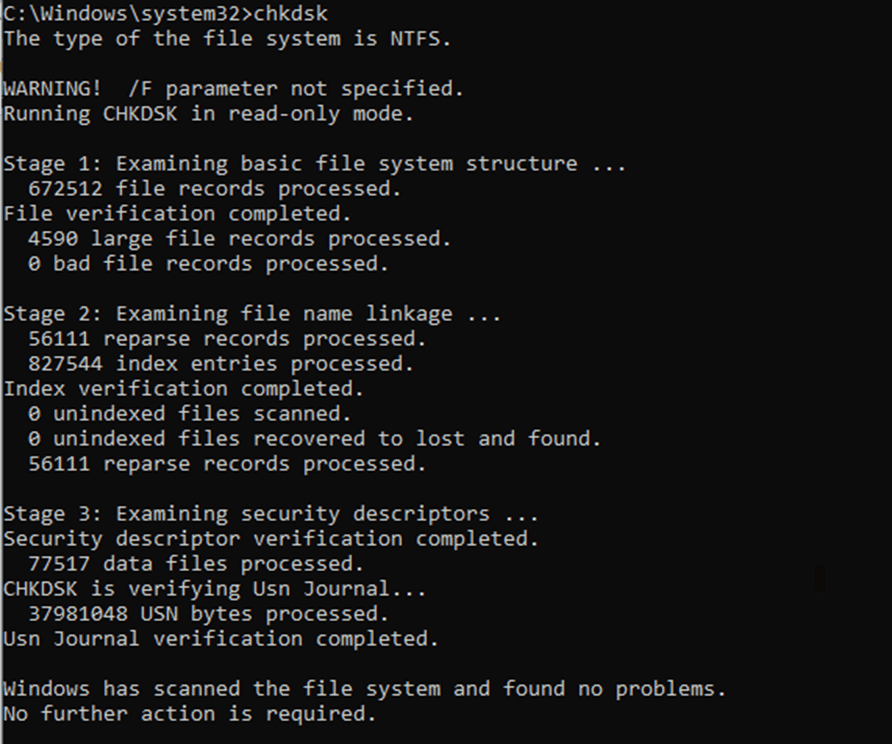Click the 'file system is NTFS' line

227,39
